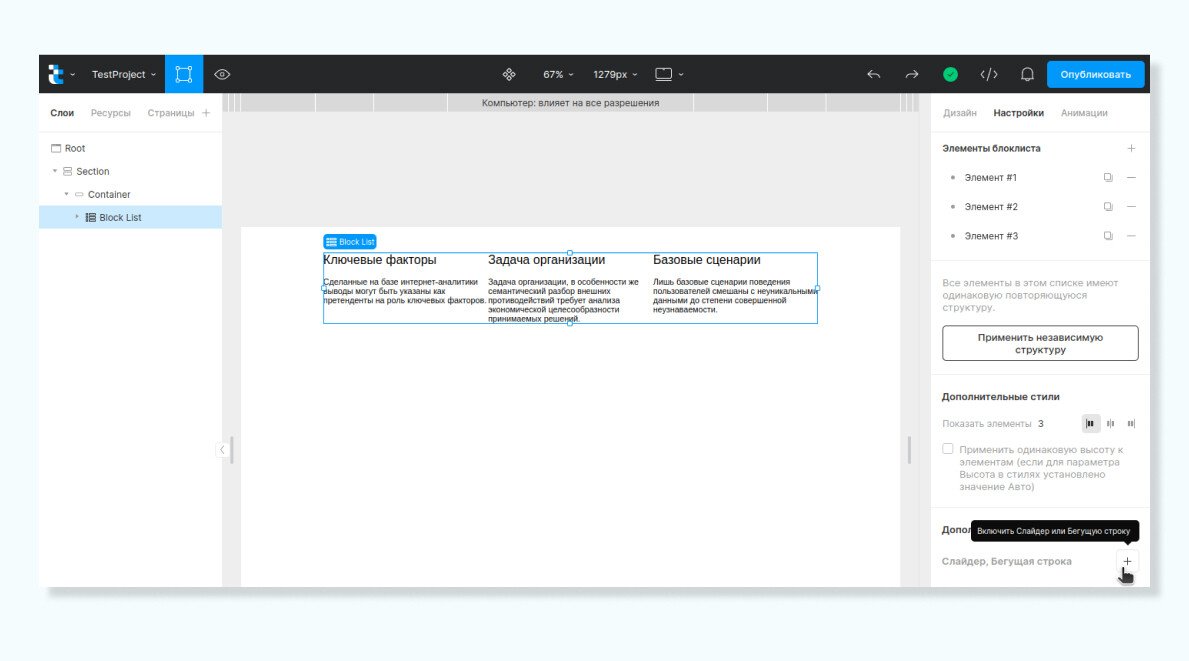This screenshot has width=1189, height=661.
Task: Add a new blocklist element
Action: (1131, 149)
